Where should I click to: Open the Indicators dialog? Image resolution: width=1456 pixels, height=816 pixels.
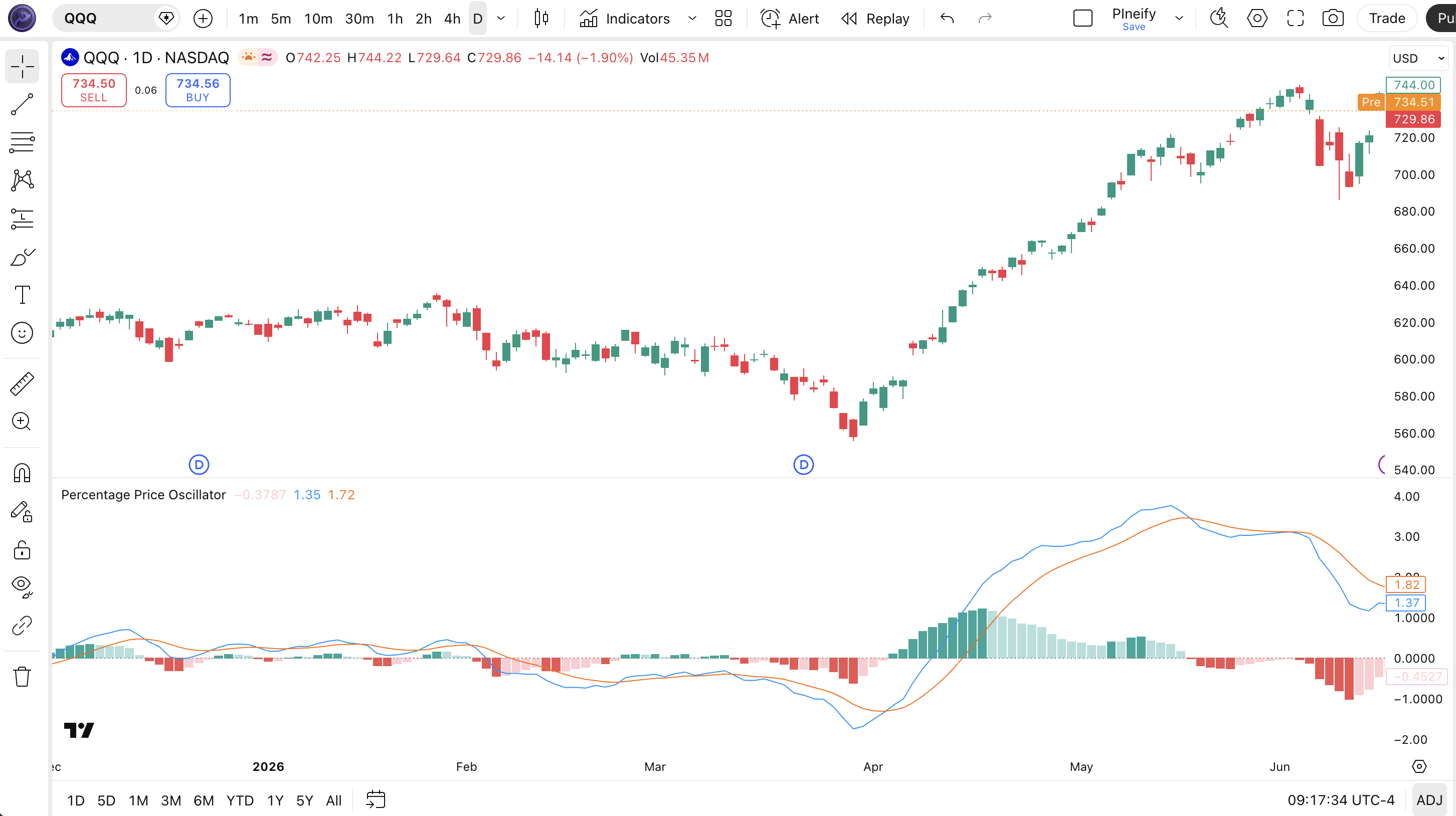625,19
